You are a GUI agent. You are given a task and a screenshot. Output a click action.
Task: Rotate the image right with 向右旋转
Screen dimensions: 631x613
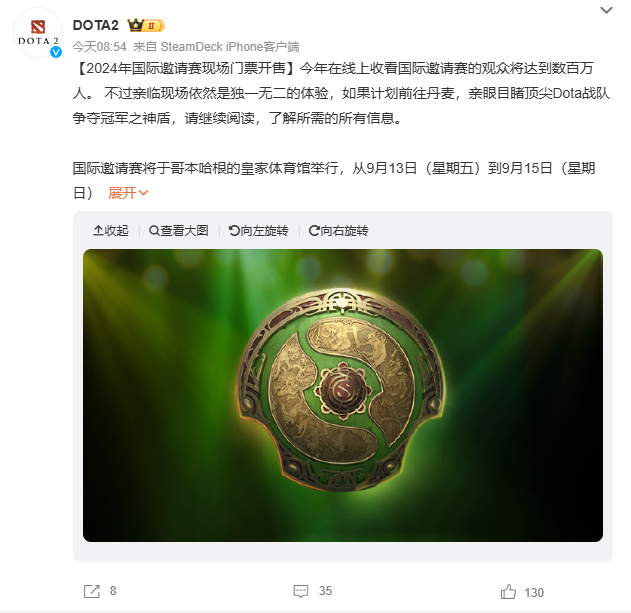pos(338,231)
